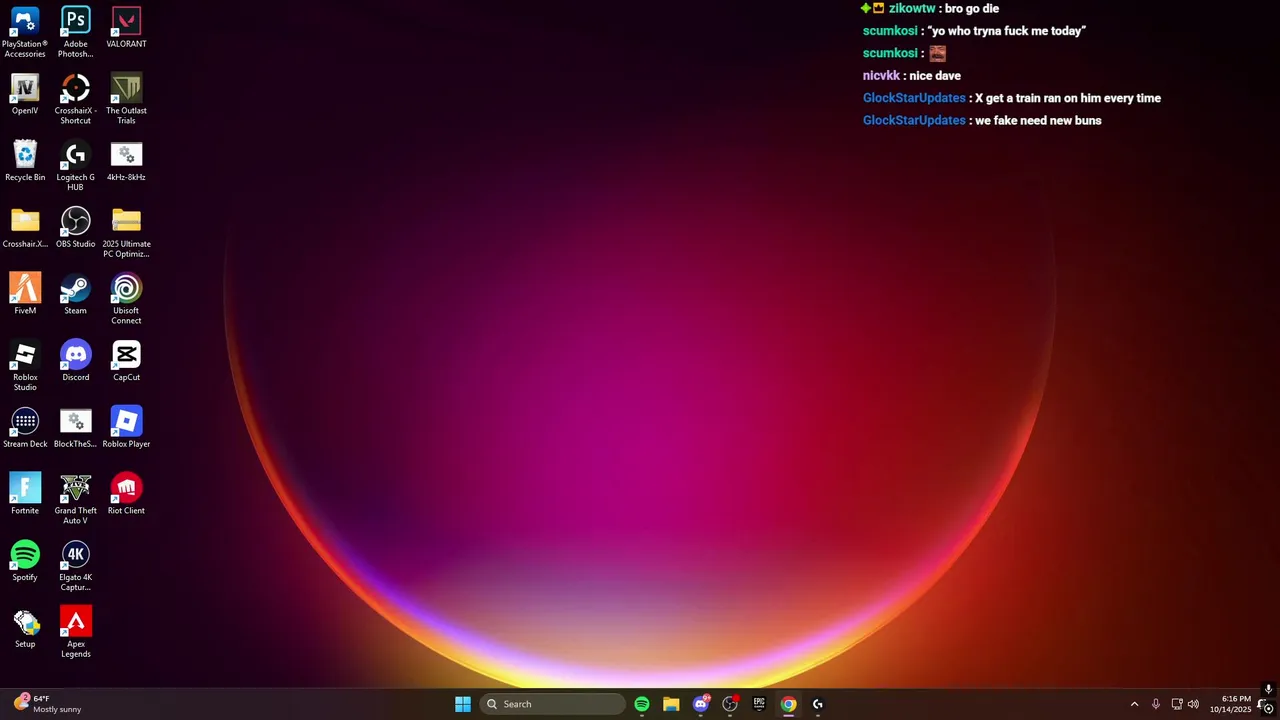Select the Fortnite desktop icon
1280x720 pixels.
[x=25, y=494]
